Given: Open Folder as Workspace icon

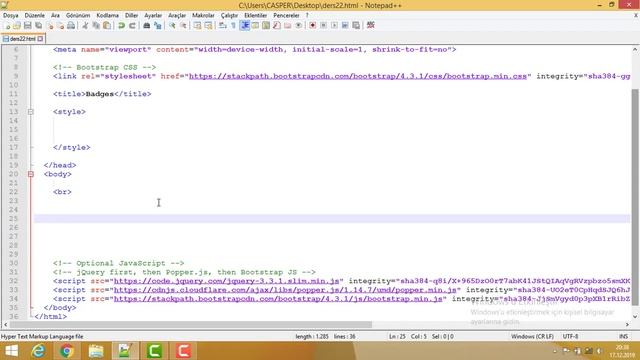Looking at the screenshot, I should [x=287, y=25].
